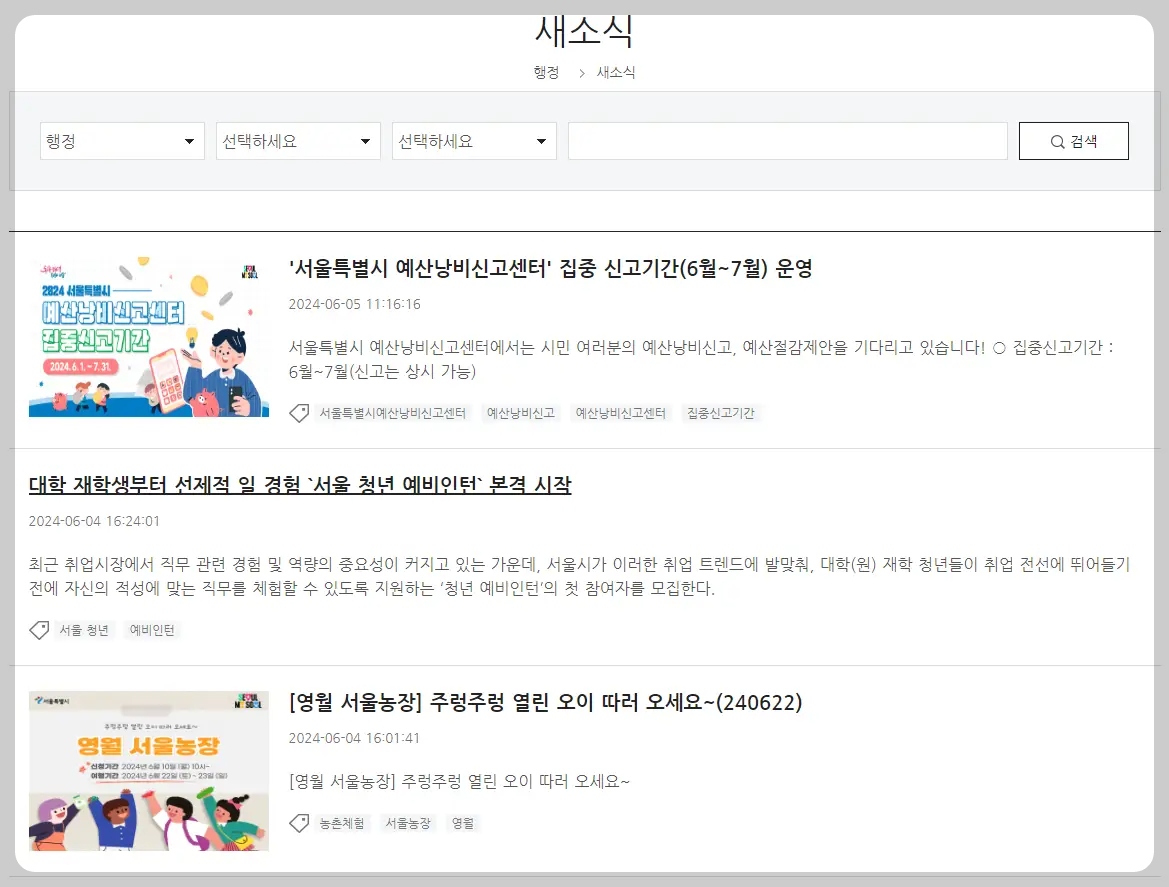Click the 영월 tag
1169x887 pixels.
coord(462,822)
